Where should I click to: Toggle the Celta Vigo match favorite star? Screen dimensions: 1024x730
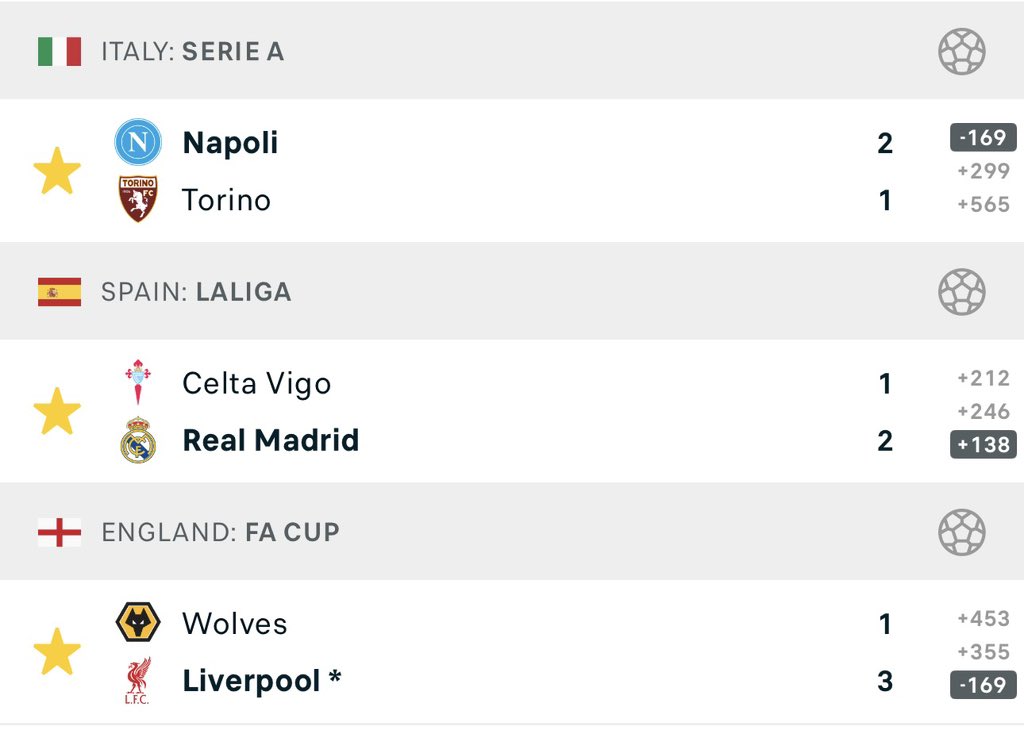click(57, 411)
